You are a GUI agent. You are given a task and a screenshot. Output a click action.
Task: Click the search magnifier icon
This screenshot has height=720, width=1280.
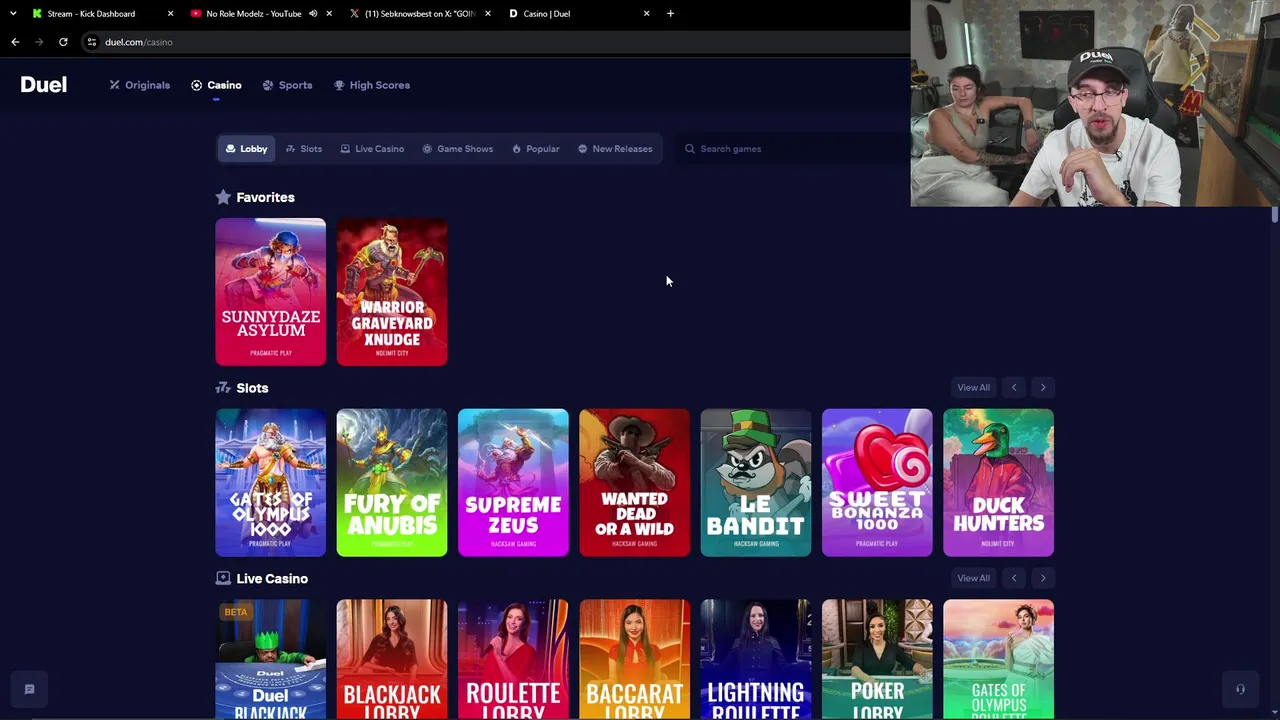[689, 149]
